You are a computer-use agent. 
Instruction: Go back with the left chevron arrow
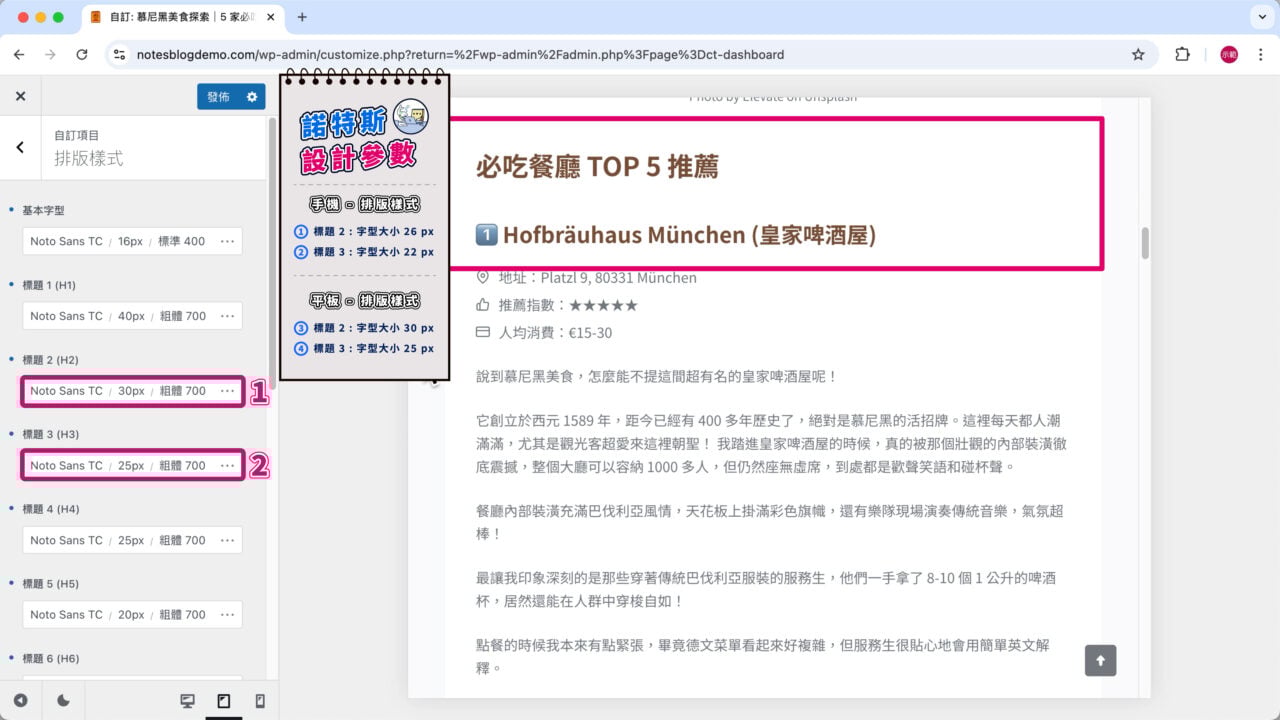tap(20, 147)
